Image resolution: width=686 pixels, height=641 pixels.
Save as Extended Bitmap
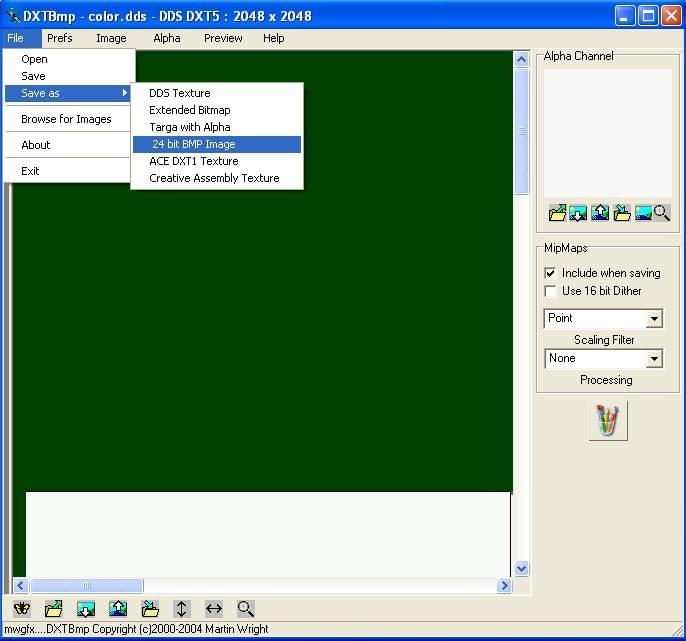[217, 110]
